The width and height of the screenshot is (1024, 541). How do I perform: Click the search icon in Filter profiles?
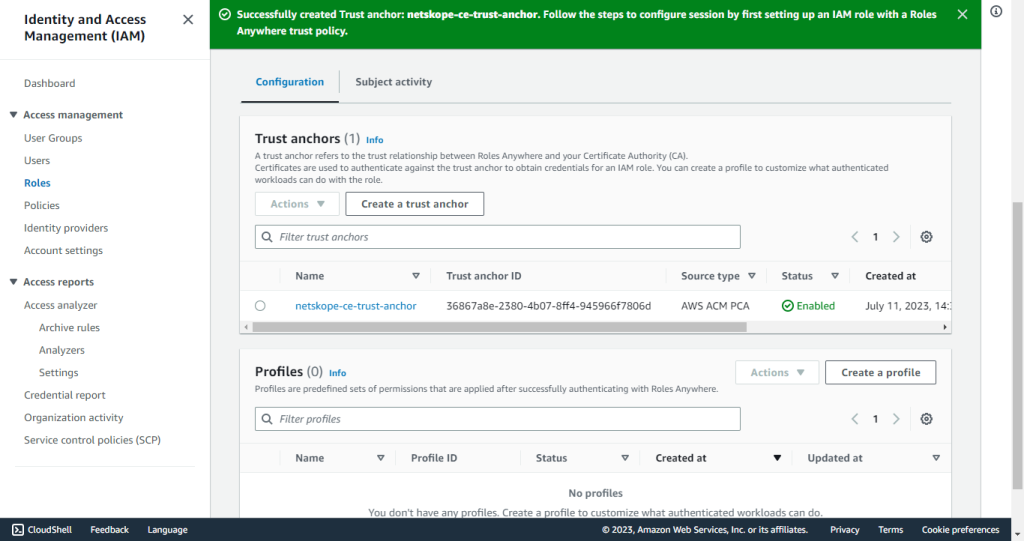click(x=266, y=419)
